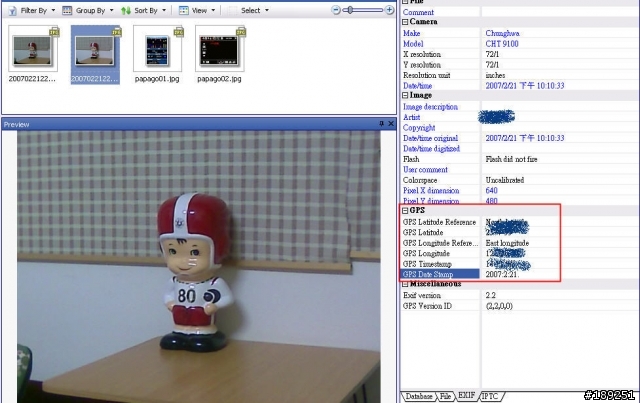Click the Image description field
Viewport: 640px width, 403px height.
click(x=559, y=107)
